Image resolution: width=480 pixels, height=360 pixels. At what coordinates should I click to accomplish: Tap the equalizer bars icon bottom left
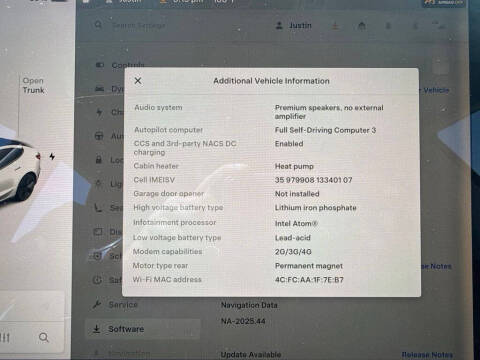click(x=5, y=338)
